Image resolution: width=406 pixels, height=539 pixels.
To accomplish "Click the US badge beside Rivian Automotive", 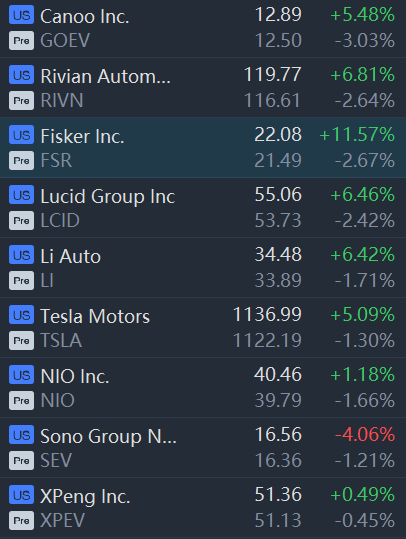I will click(21, 75).
